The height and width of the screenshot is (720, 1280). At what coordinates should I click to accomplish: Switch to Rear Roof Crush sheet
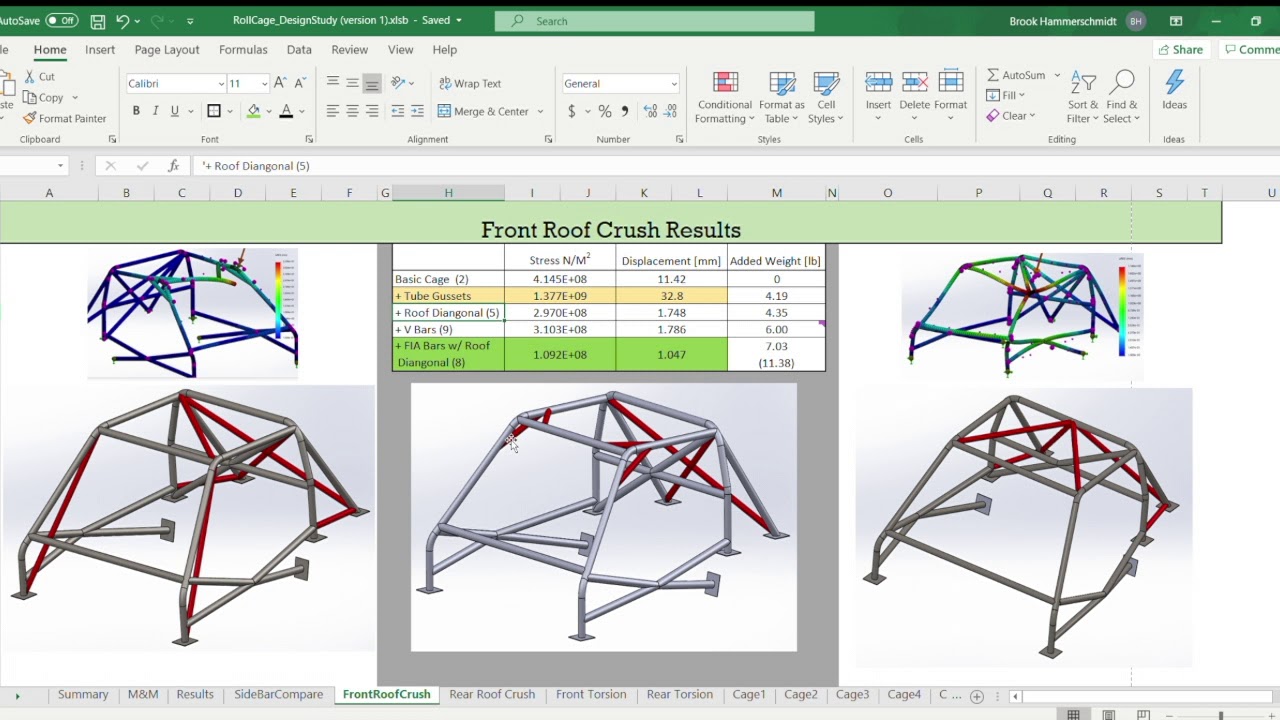(x=492, y=694)
